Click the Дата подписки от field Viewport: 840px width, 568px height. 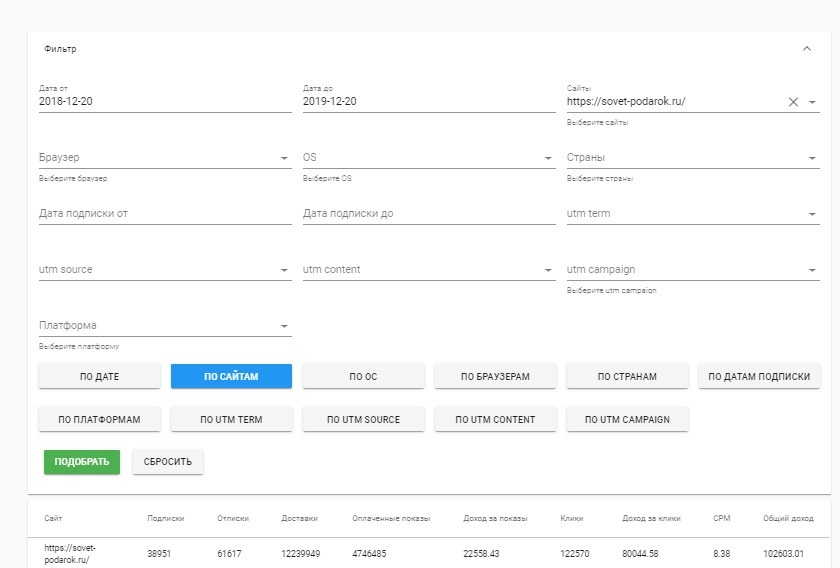165,213
